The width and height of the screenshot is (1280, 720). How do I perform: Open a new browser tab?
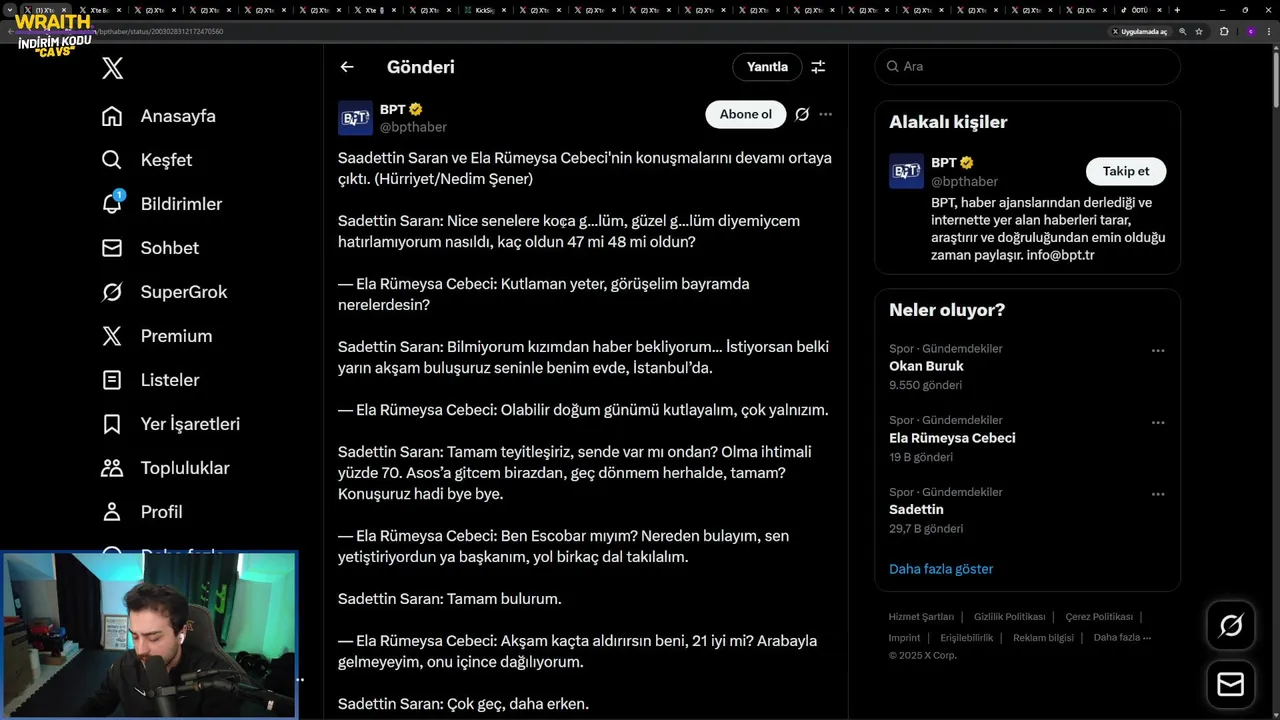tap(1177, 10)
